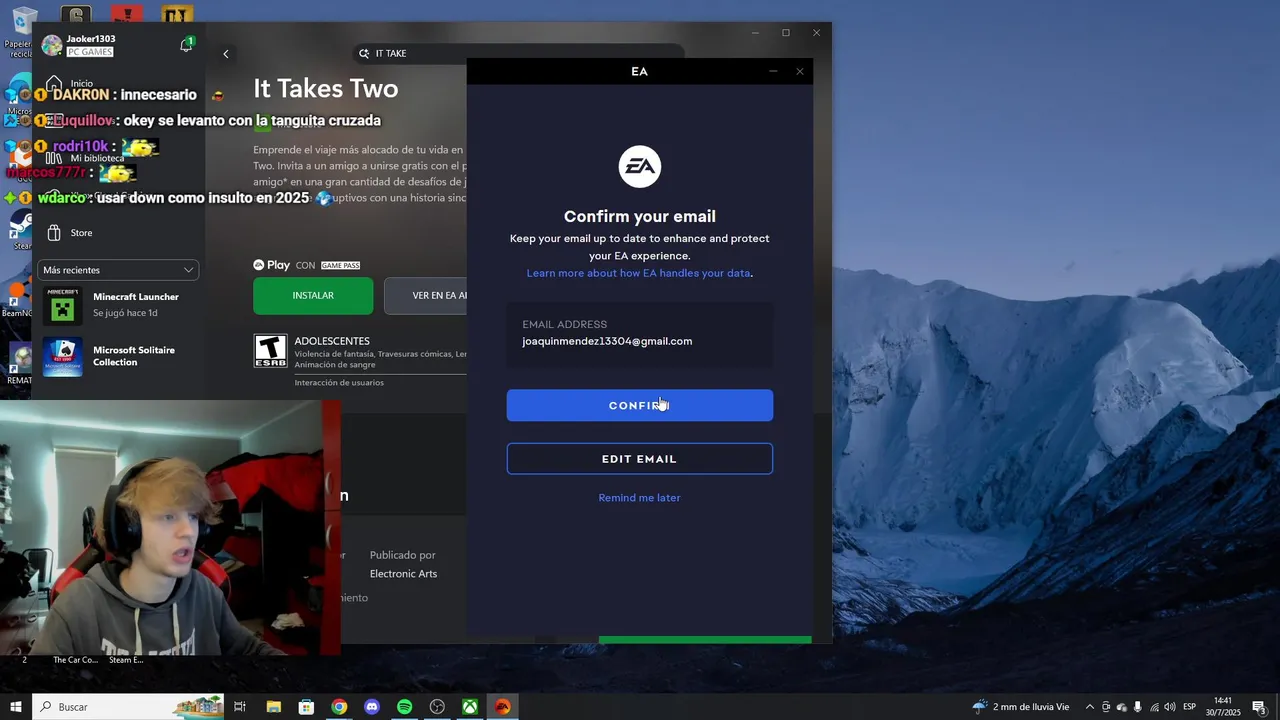Click the OneDrive cloud tray icon
Screen dimensions: 1280x720
[1122, 707]
